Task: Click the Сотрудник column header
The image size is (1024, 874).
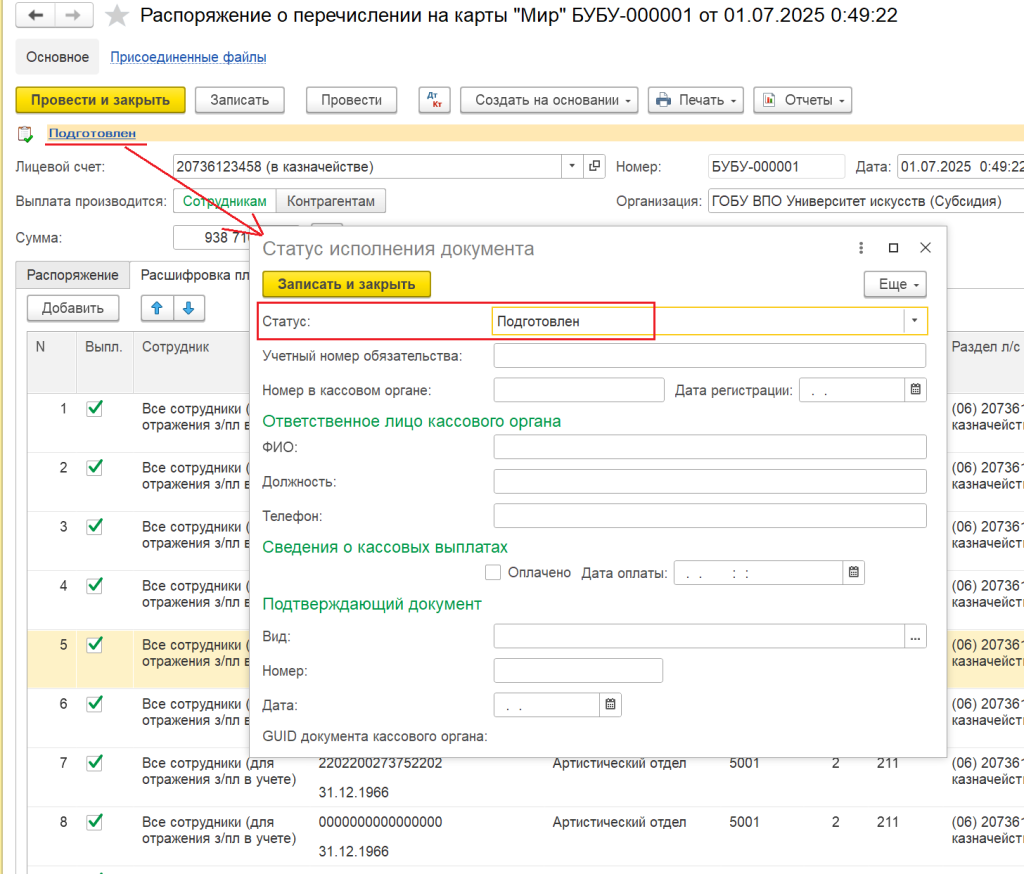Action: (192, 363)
